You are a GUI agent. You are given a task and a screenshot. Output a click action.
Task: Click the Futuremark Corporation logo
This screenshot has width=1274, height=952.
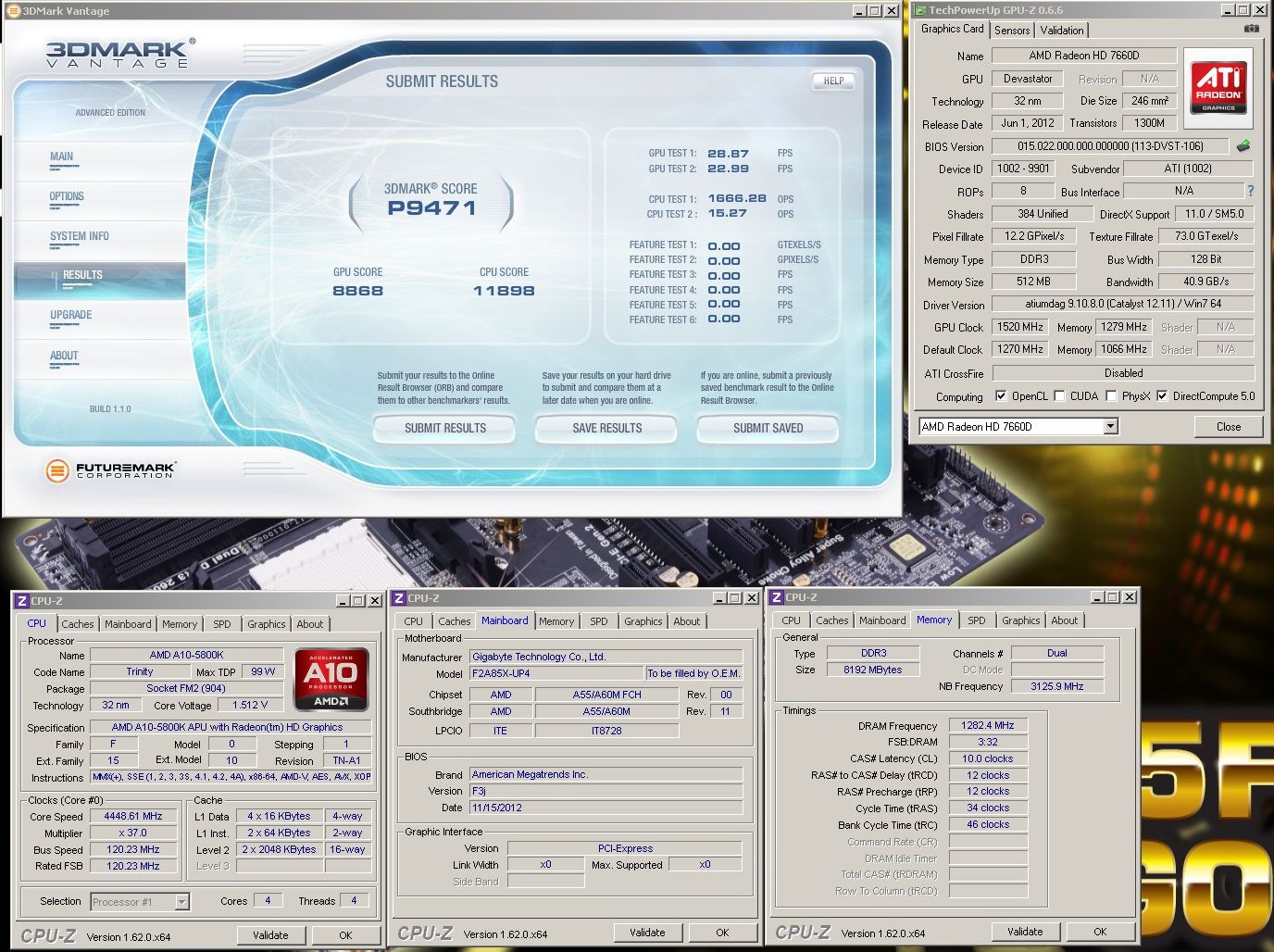pyautogui.click(x=110, y=470)
